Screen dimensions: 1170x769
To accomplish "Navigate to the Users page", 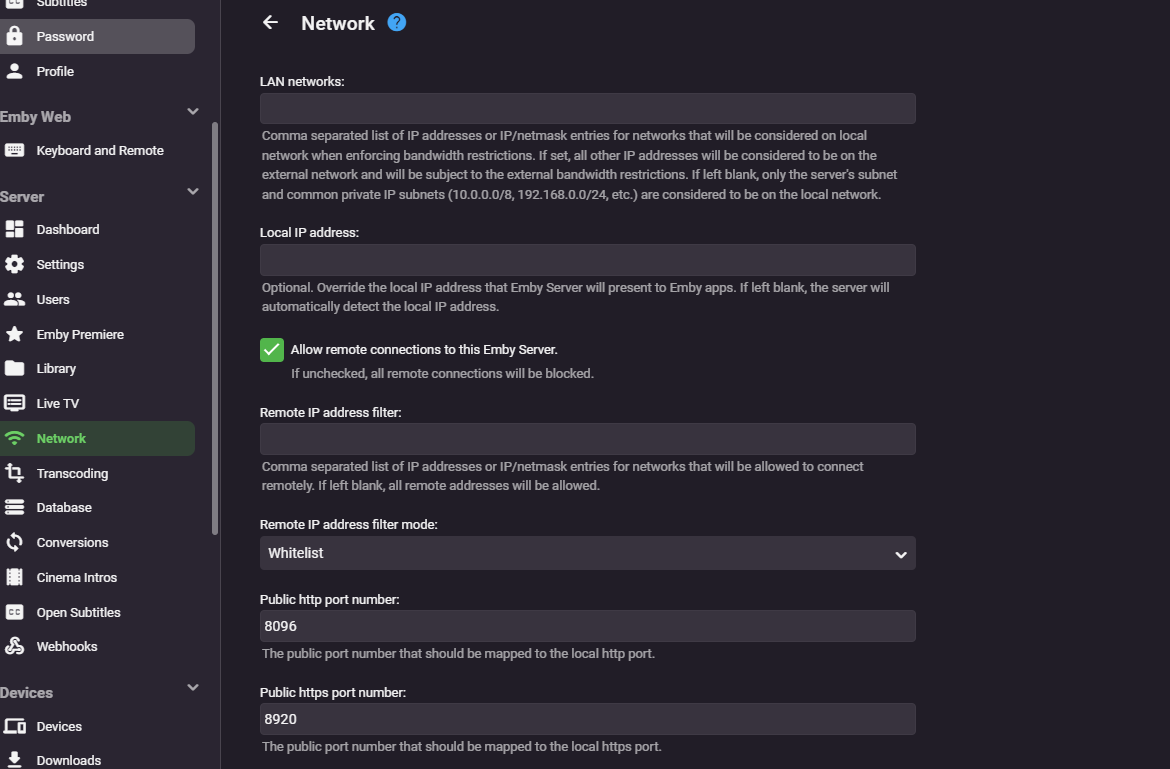I will (x=53, y=299).
